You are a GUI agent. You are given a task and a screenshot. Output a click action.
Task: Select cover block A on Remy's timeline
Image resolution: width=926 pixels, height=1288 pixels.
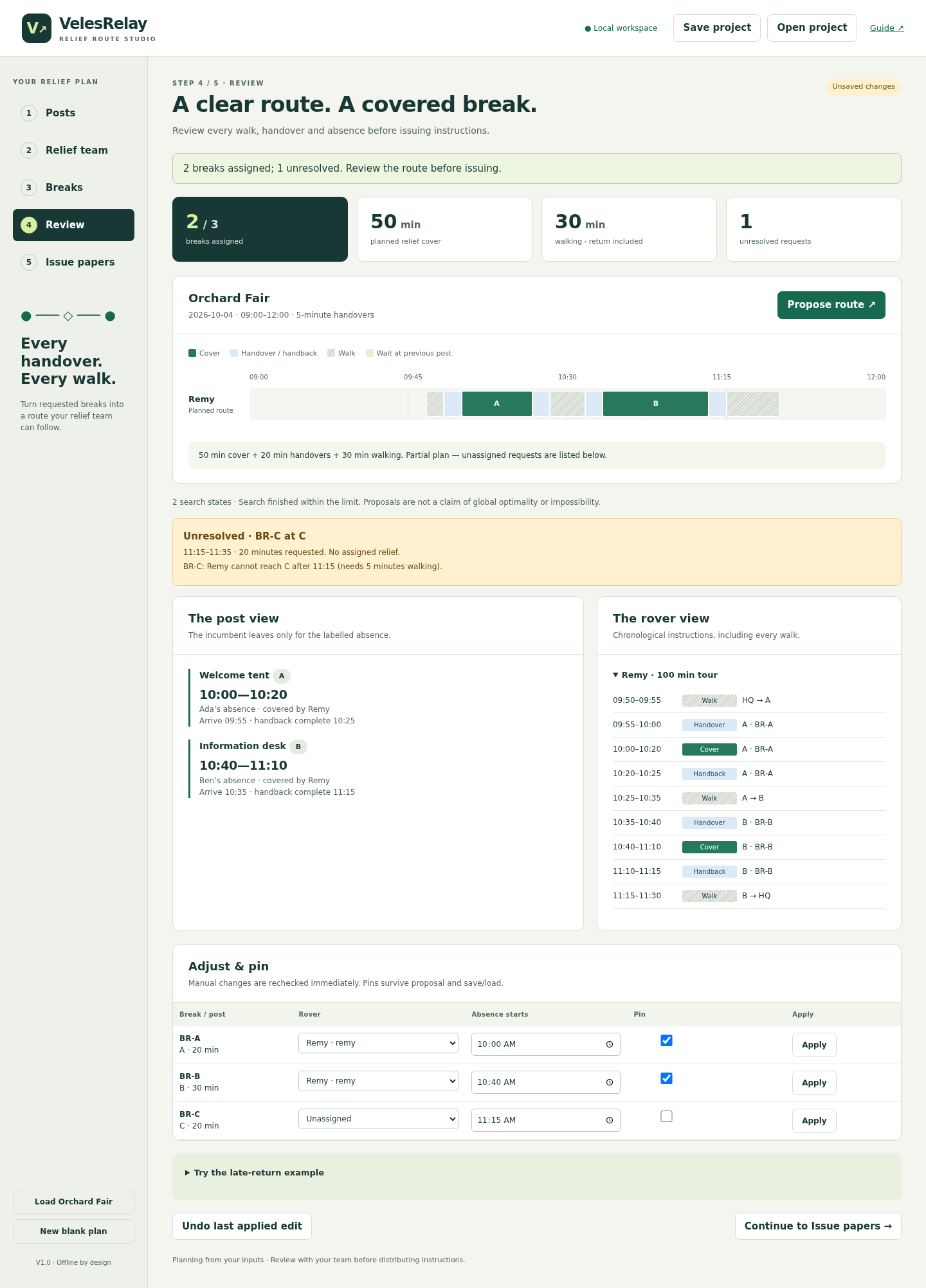497,404
